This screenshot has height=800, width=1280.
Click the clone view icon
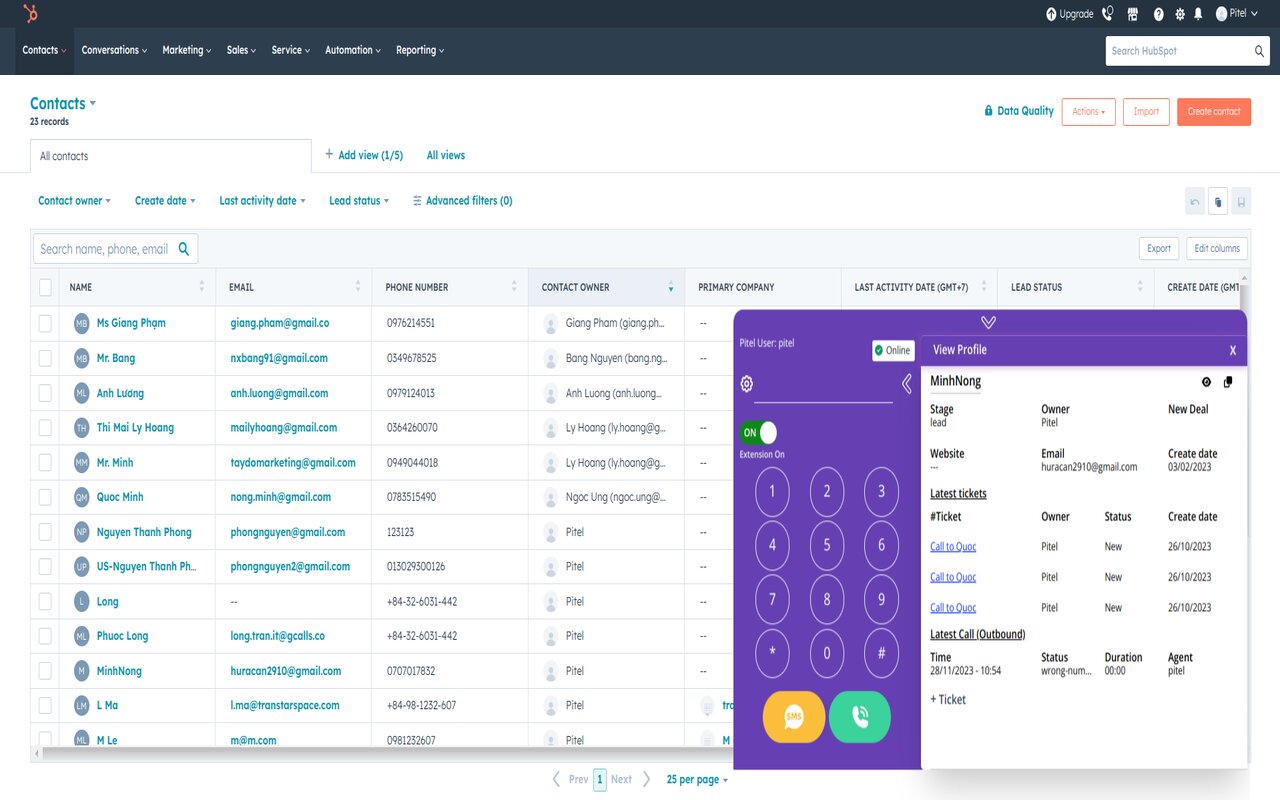[1218, 201]
